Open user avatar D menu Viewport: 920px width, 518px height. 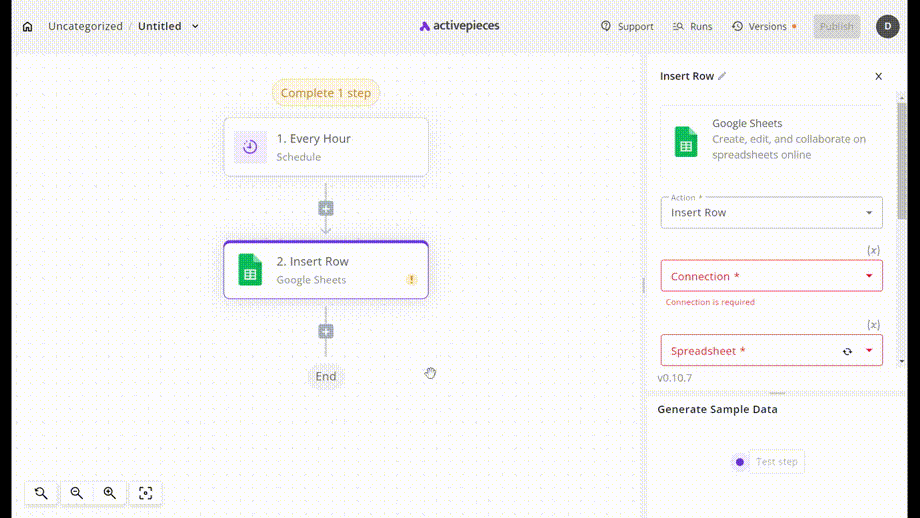[887, 26]
